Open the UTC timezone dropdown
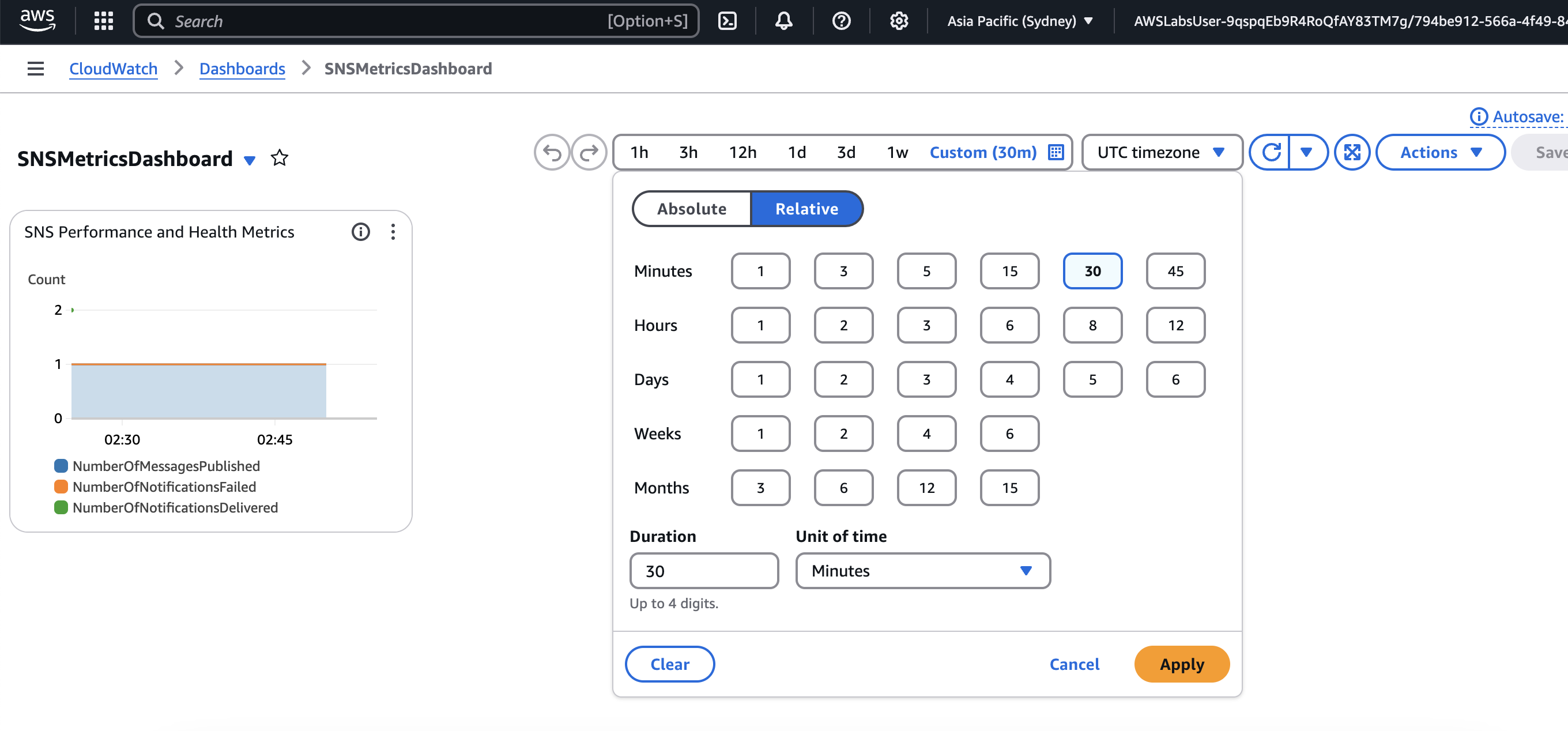This screenshot has height=731, width=1568. [x=1162, y=152]
